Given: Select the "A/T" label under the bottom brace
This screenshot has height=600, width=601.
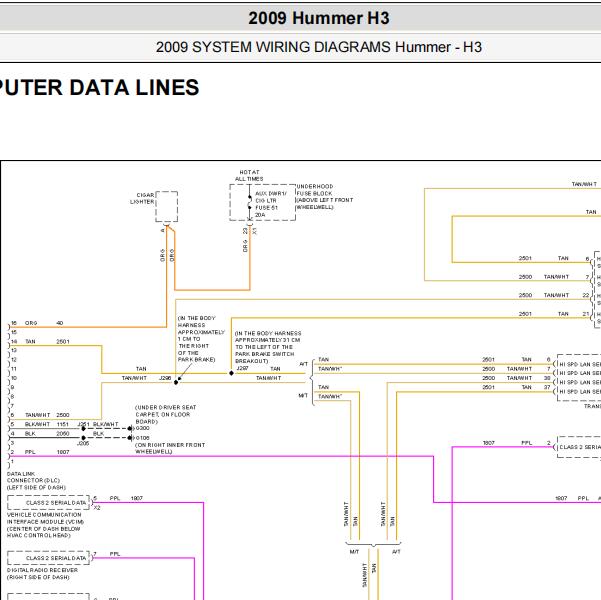Looking at the screenshot, I should (396, 552).
